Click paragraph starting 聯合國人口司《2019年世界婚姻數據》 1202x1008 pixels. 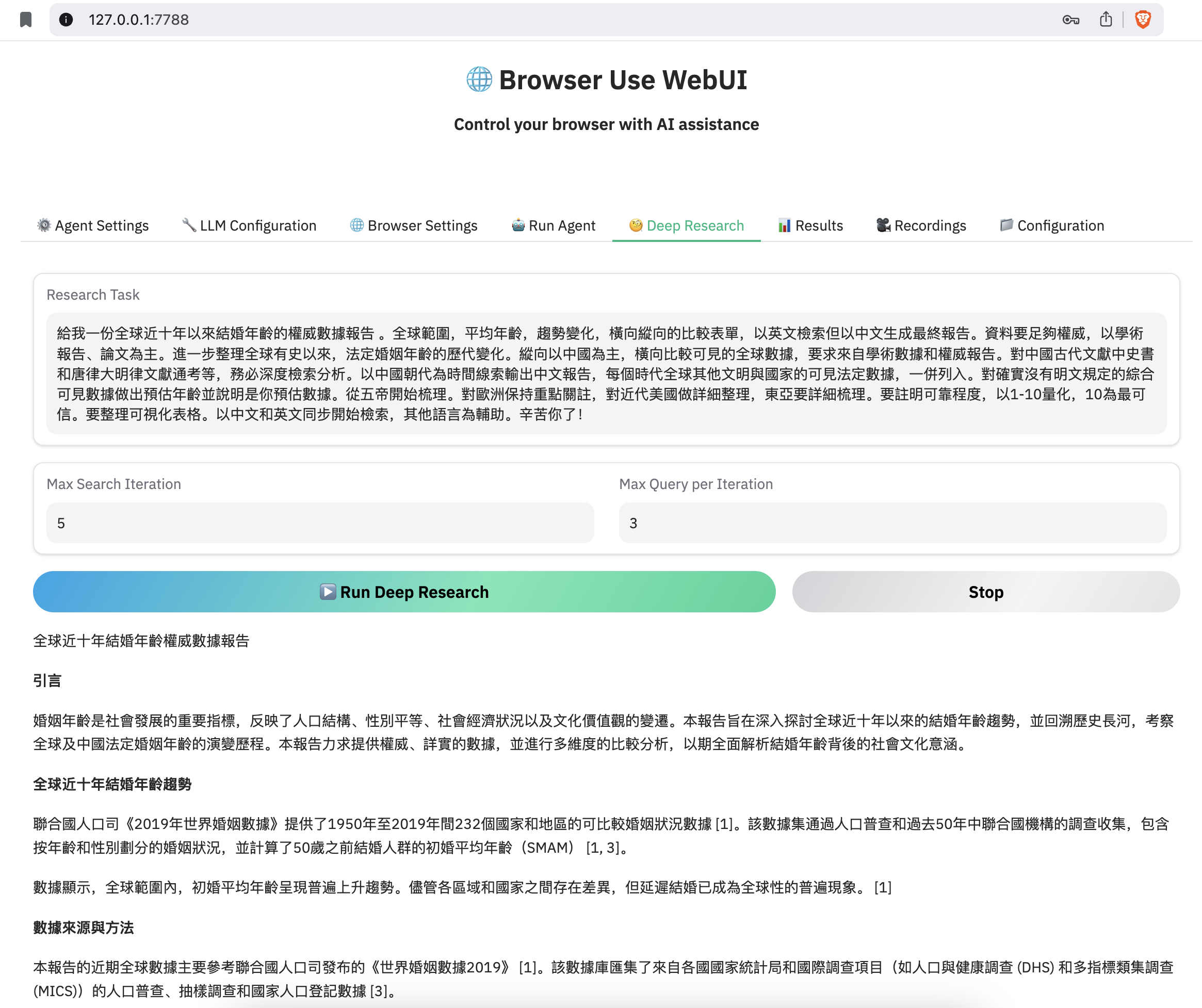point(601,836)
